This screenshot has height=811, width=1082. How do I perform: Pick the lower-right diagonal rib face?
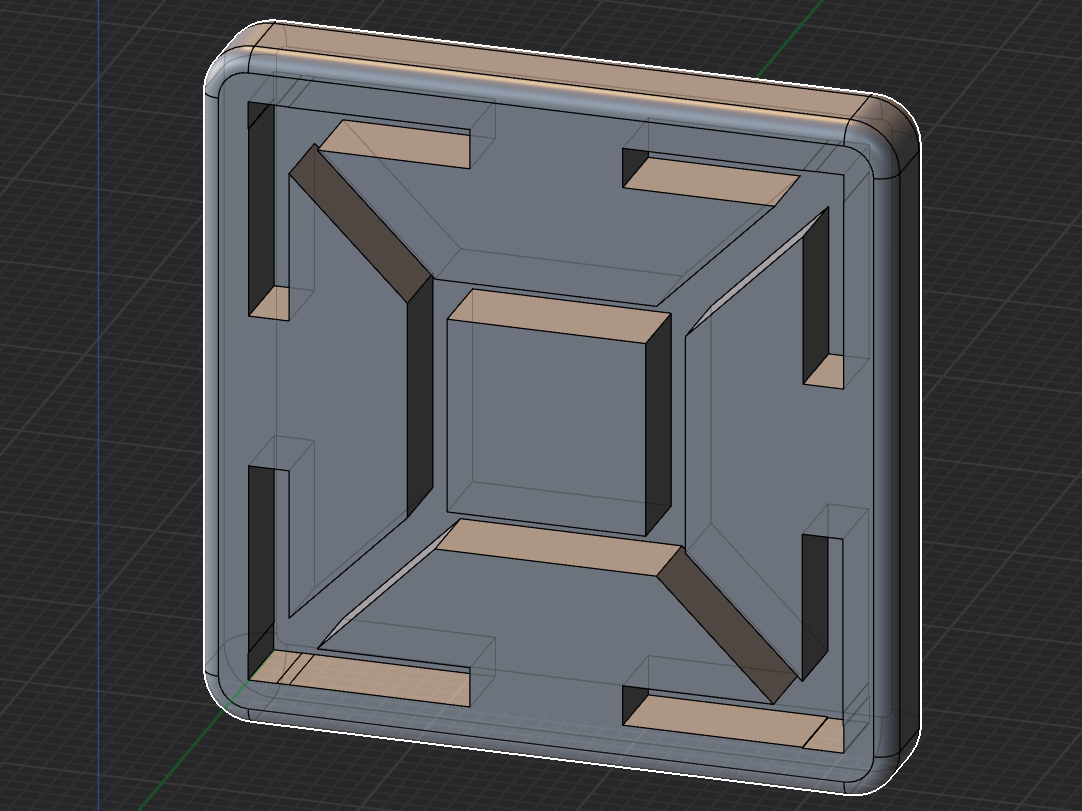click(x=727, y=625)
